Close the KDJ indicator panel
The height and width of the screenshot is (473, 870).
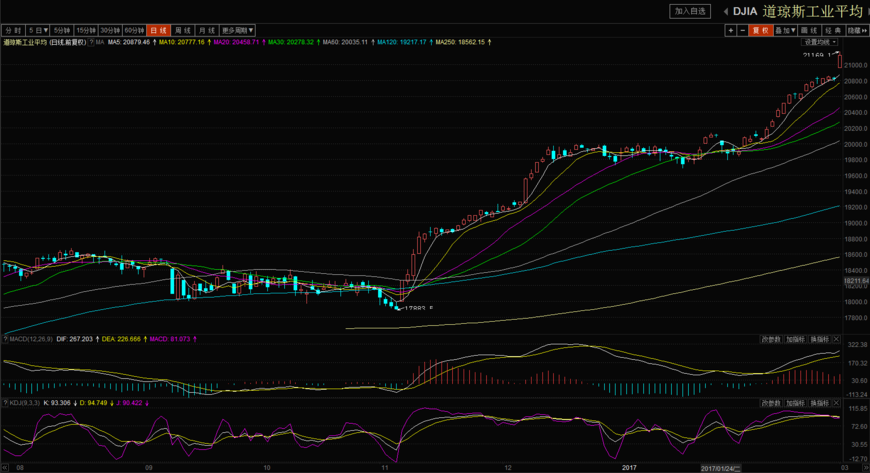[x=837, y=403]
